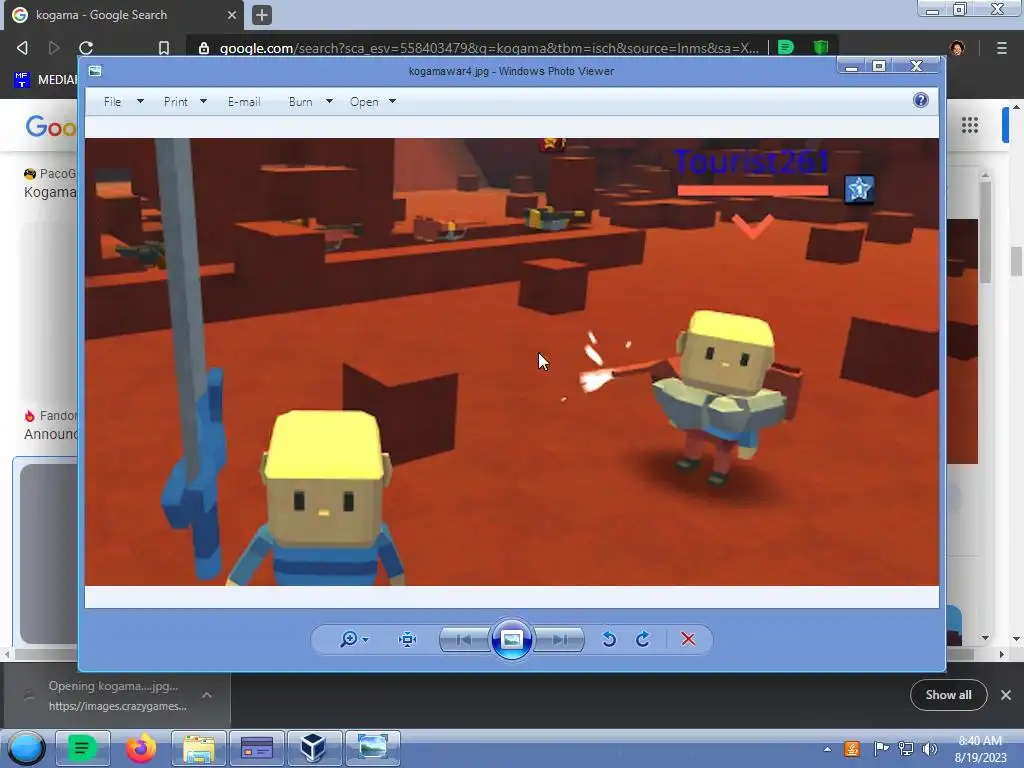Open the File menu in Photo Viewer
Viewport: 1024px width, 768px height.
pyautogui.click(x=112, y=102)
